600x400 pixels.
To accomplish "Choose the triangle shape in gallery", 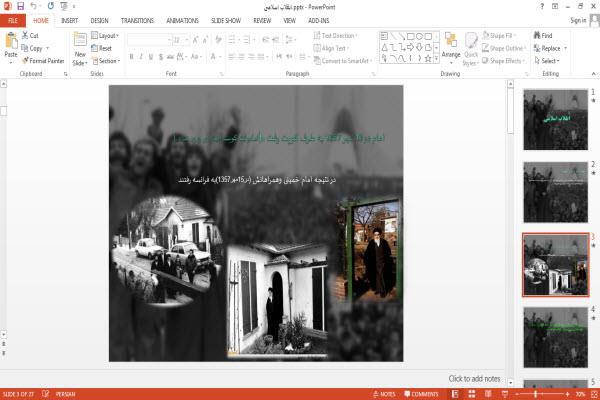I will [384, 47].
